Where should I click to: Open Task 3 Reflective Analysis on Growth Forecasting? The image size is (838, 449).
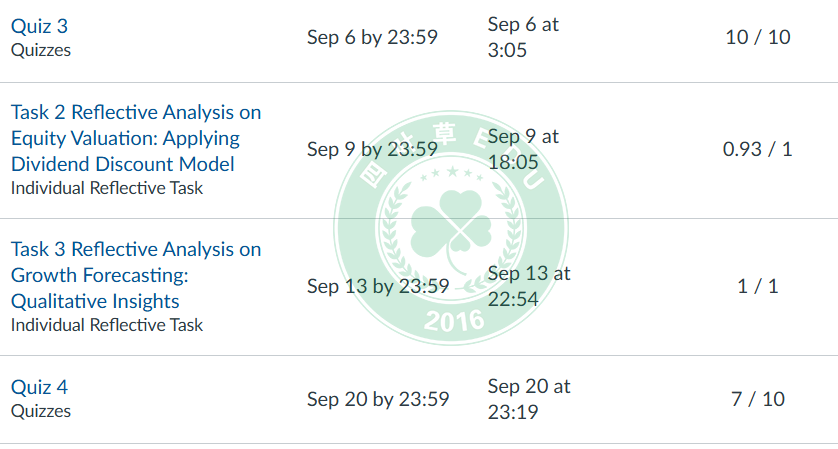click(x=135, y=275)
